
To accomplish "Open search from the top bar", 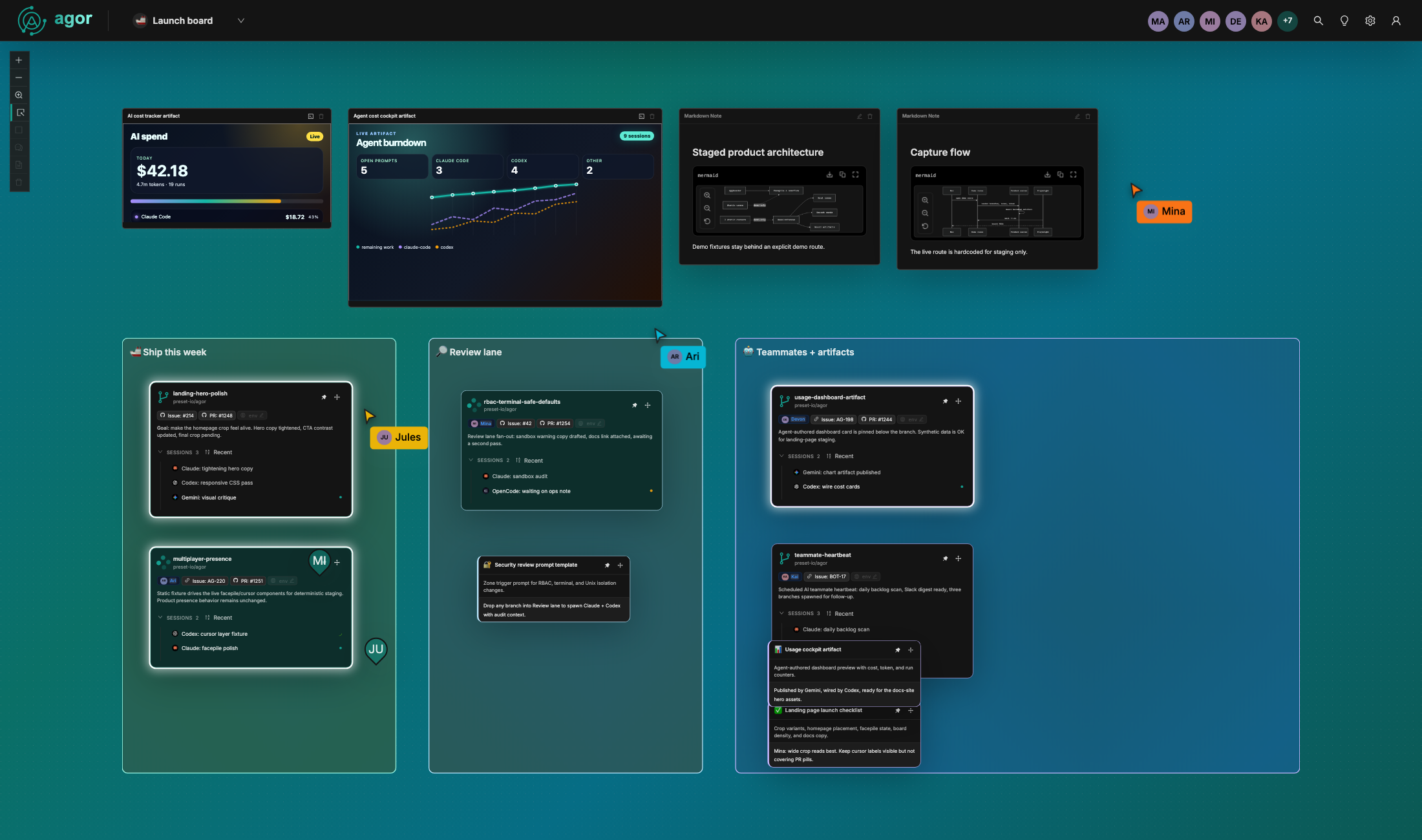I will click(1318, 21).
